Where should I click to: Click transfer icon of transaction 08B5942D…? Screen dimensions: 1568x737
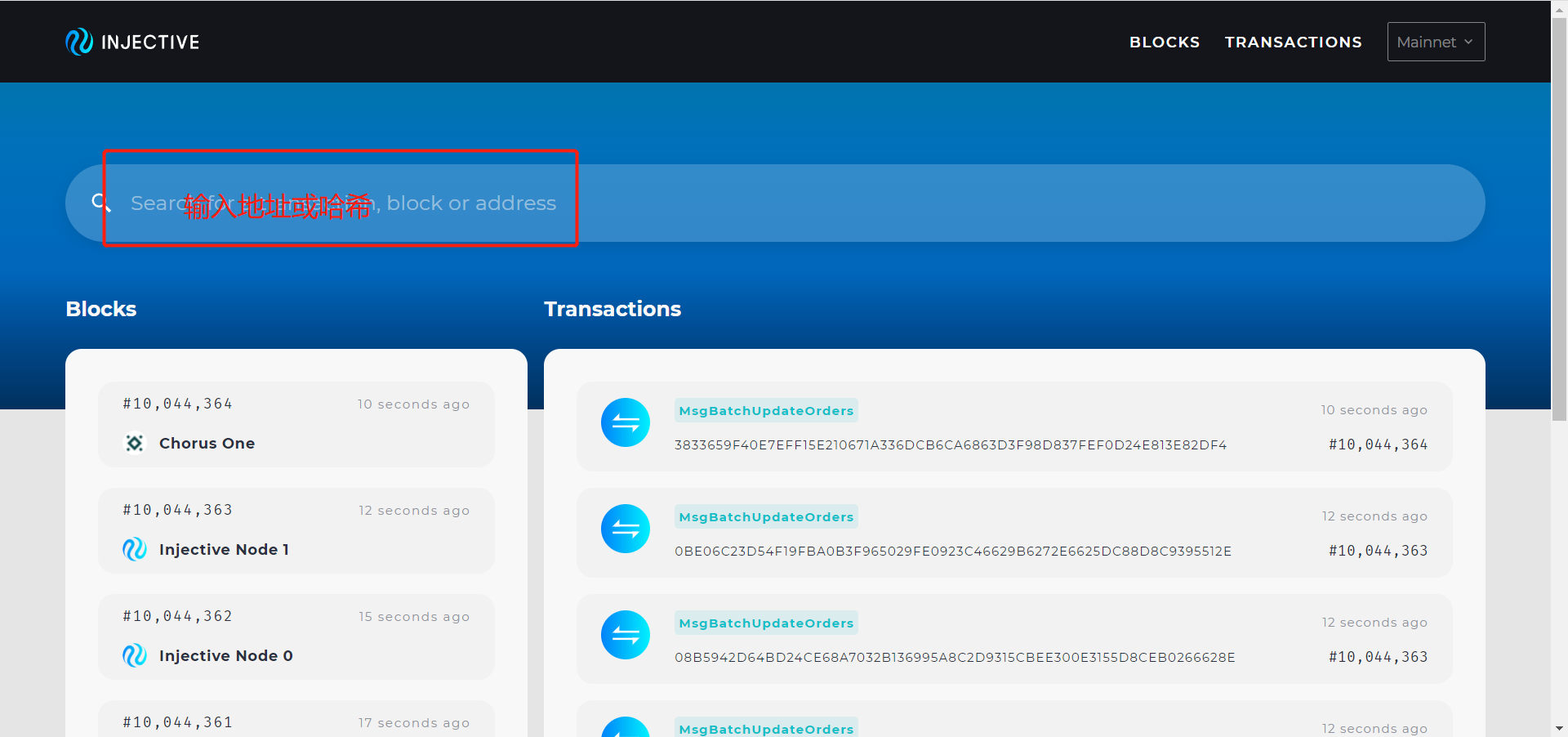pos(626,635)
